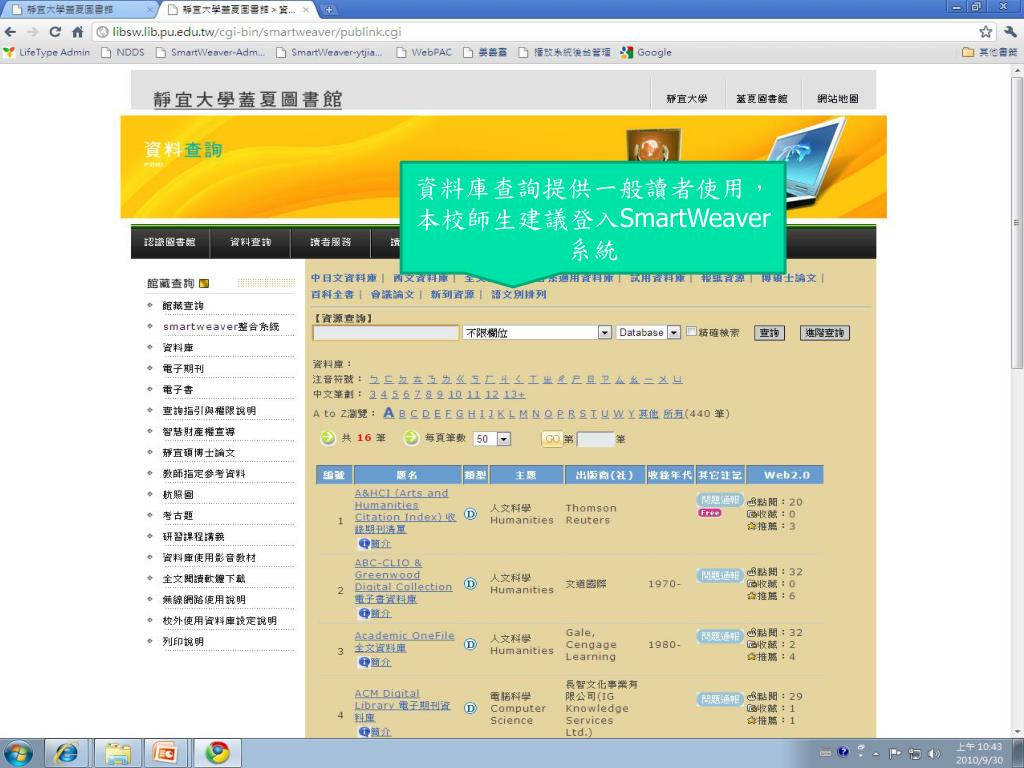Click the 資源查詢 search text field
The image size is (1024, 768).
coord(386,332)
